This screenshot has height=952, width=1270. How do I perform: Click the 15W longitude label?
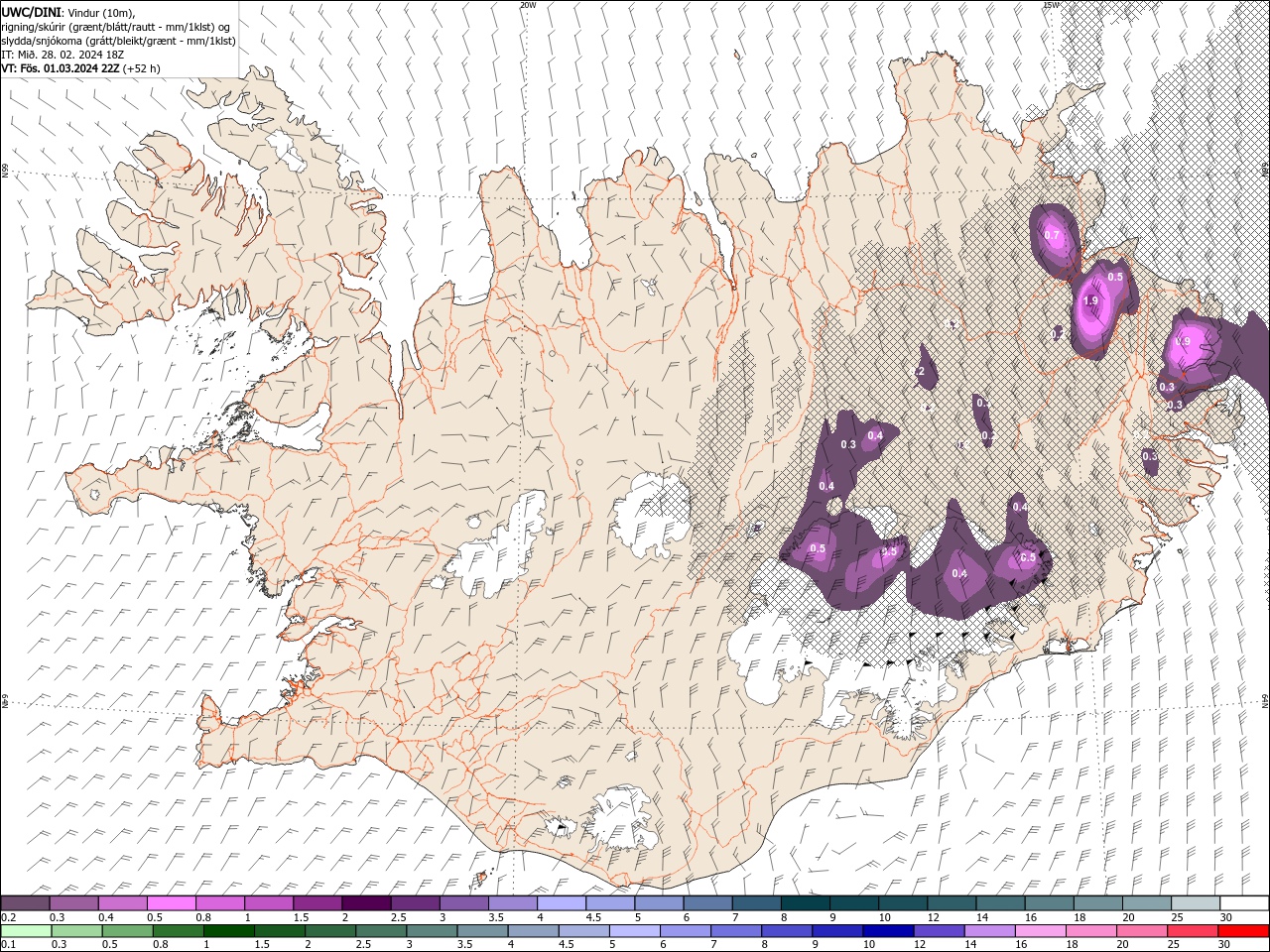(1051, 5)
